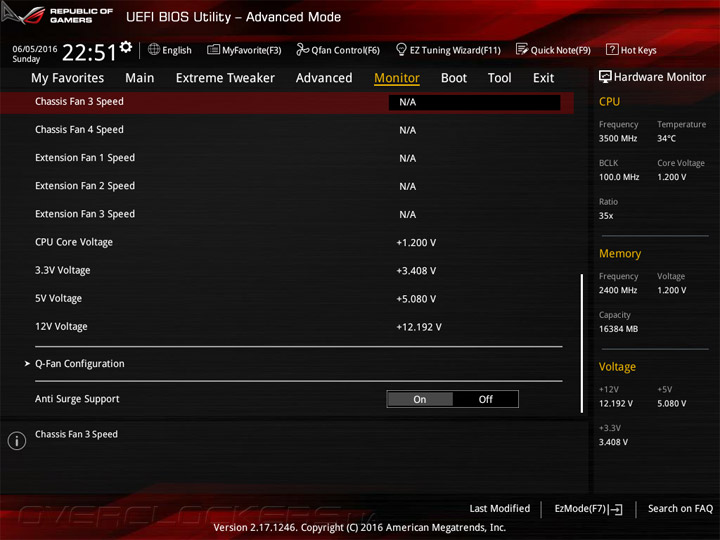This screenshot has width=720, height=540.
Task: Click the +3.408 V value
Action: coord(416,271)
